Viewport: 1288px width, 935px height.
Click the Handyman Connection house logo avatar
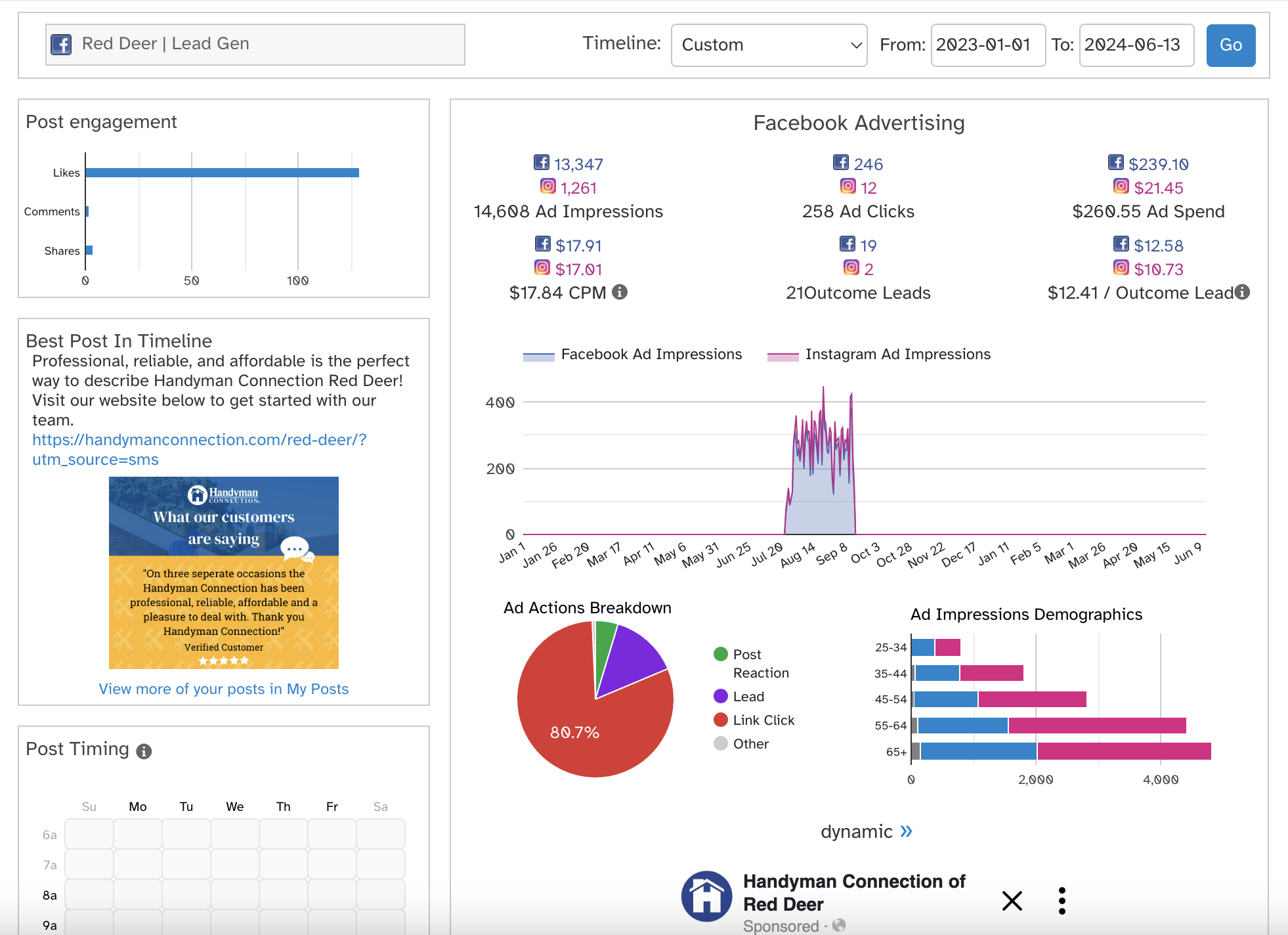click(706, 896)
